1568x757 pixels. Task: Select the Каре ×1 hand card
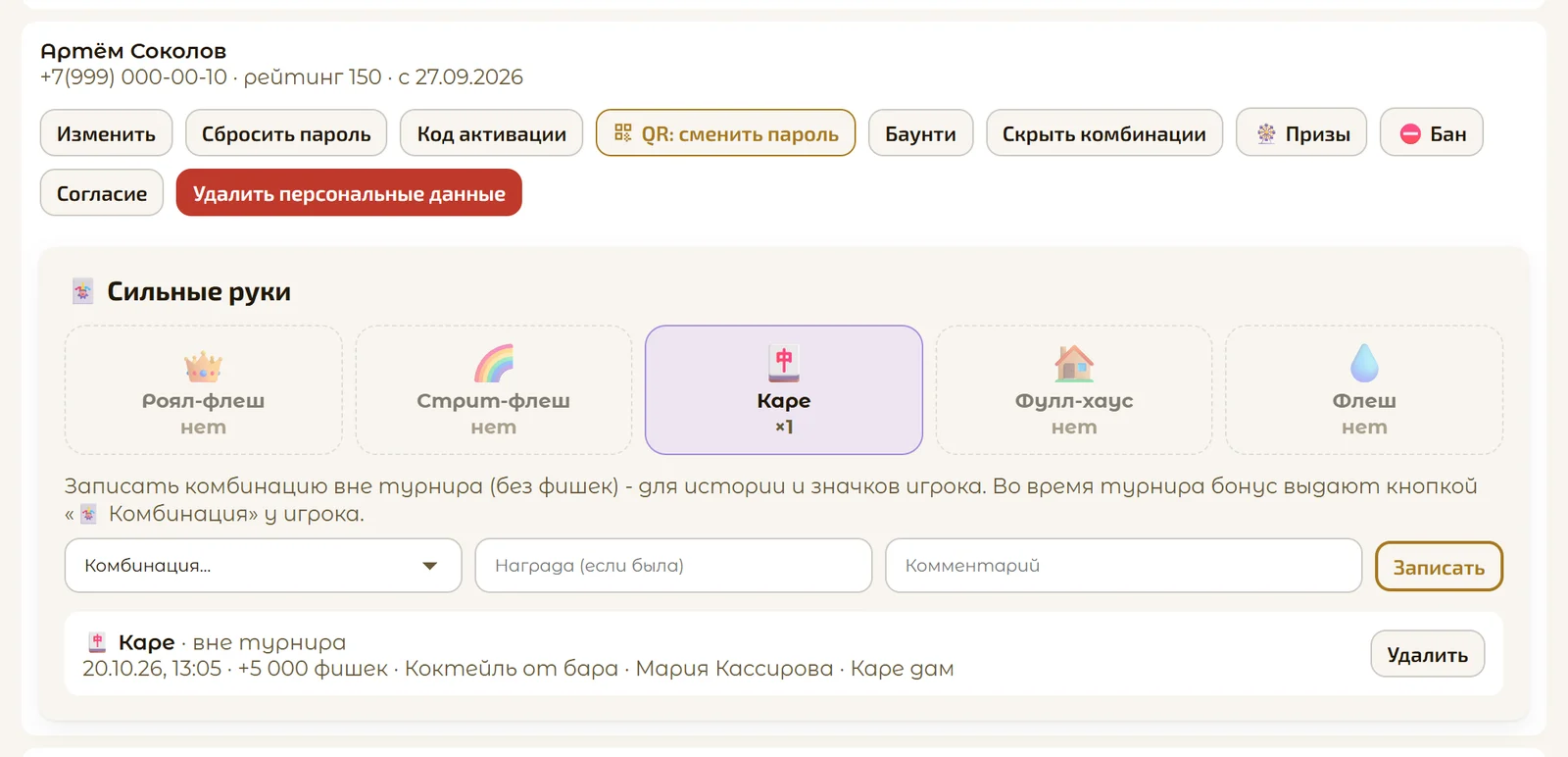click(784, 390)
